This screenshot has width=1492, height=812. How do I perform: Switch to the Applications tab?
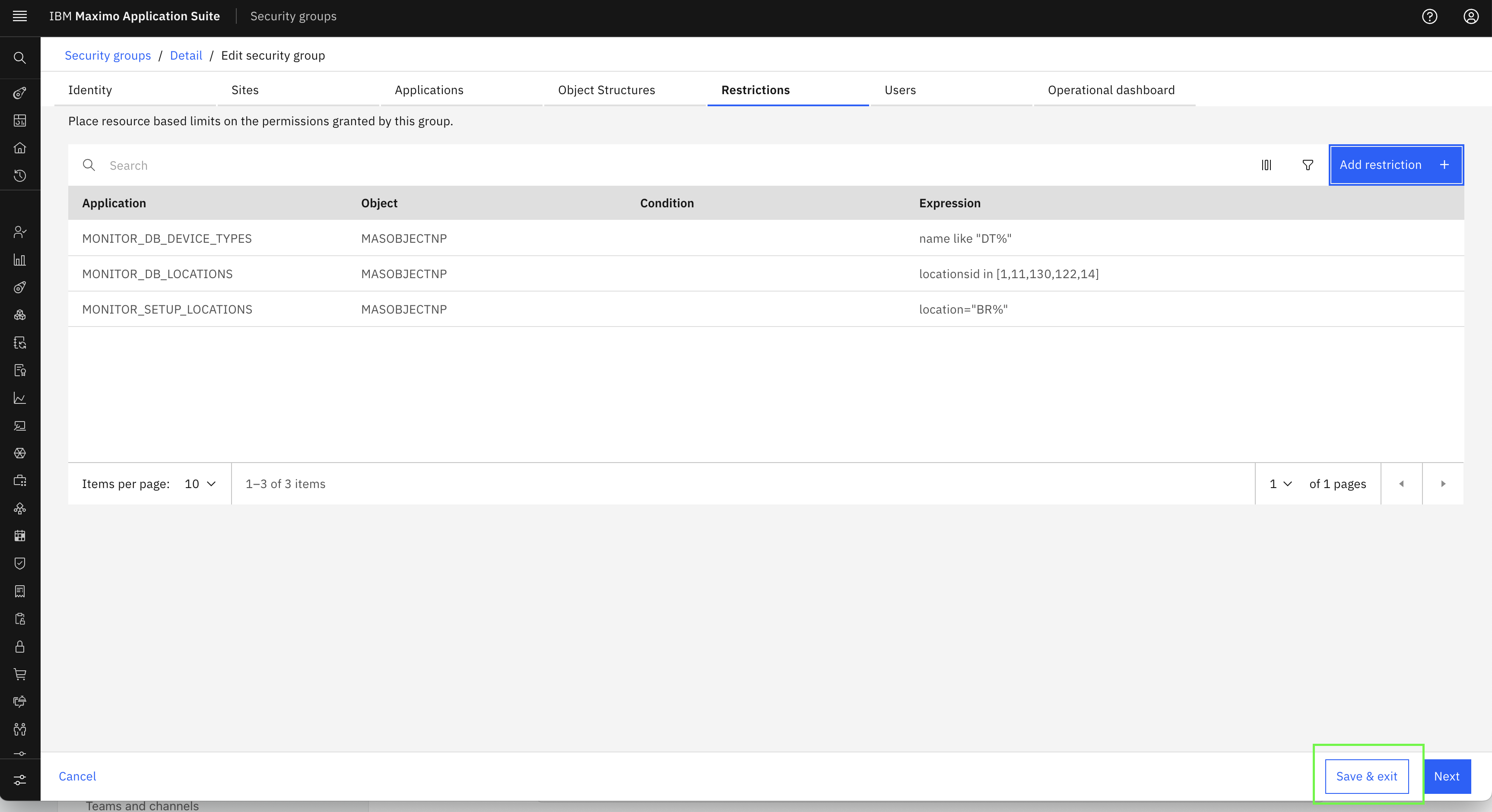click(x=429, y=90)
